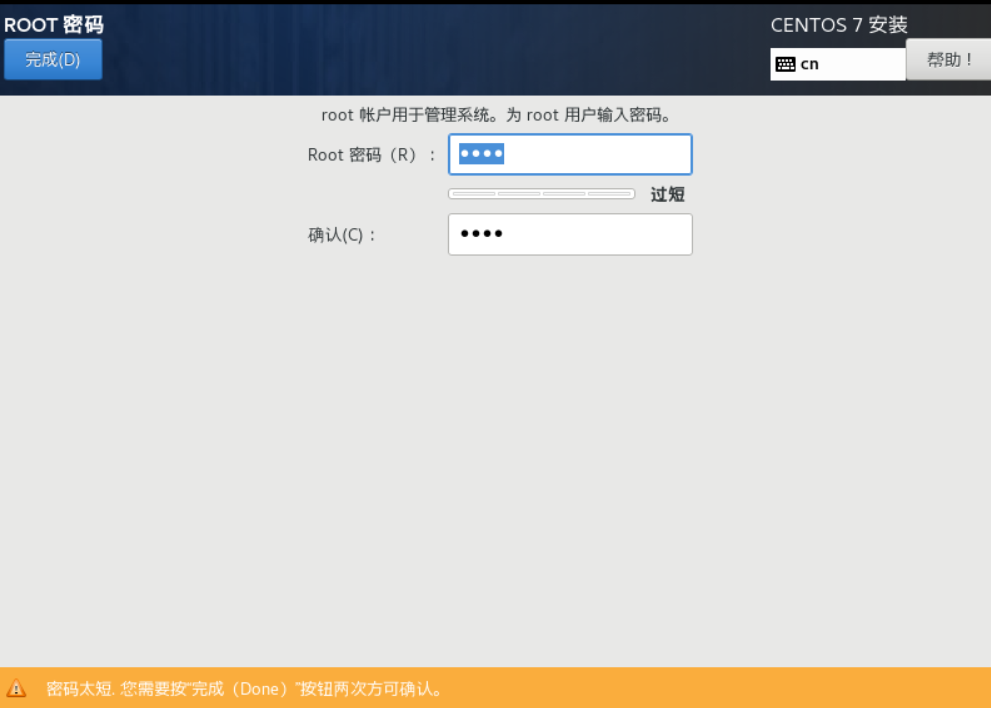Select the Root 密码 password input field

point(569,154)
